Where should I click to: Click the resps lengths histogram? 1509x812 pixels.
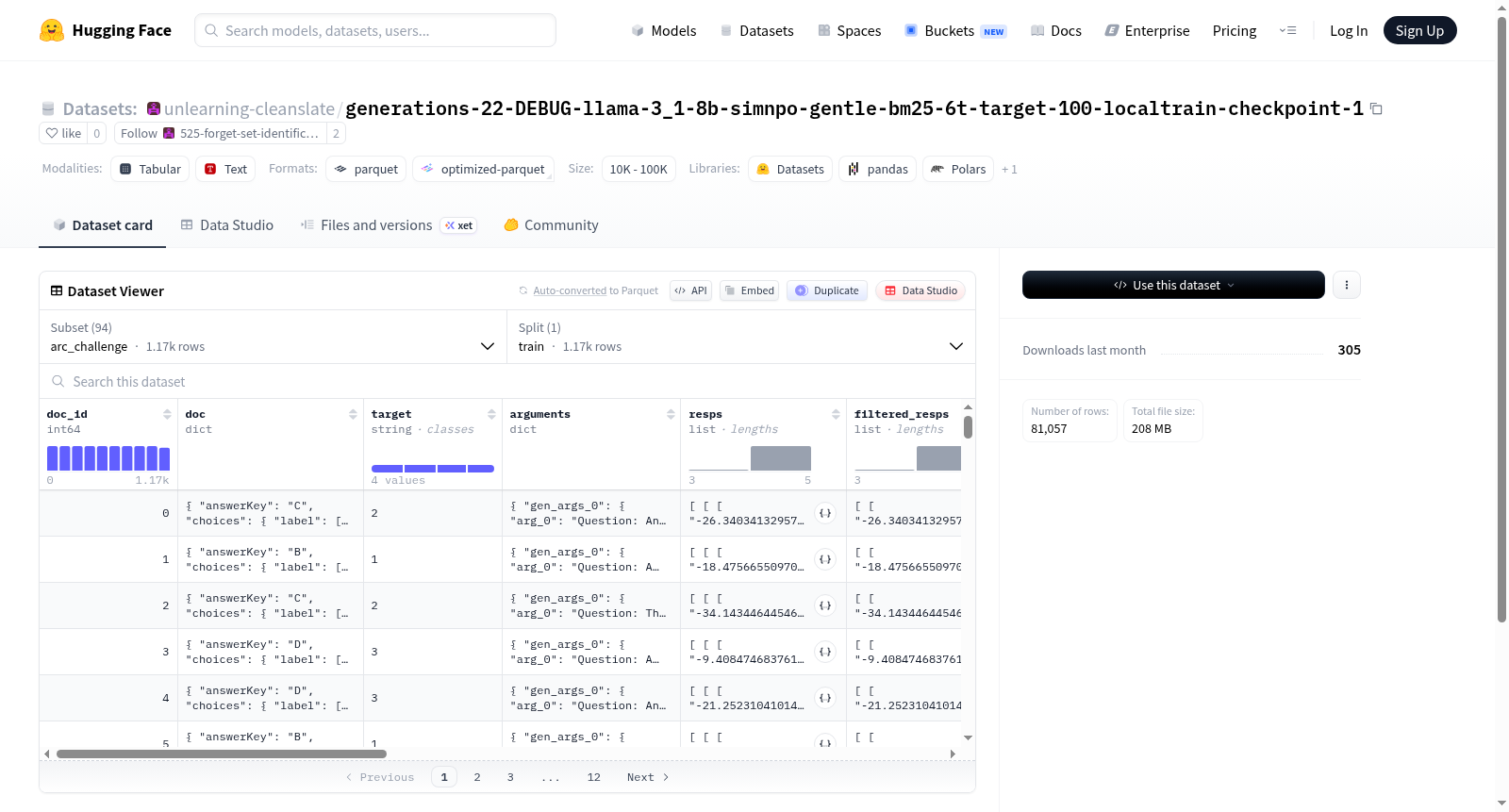[x=750, y=458]
